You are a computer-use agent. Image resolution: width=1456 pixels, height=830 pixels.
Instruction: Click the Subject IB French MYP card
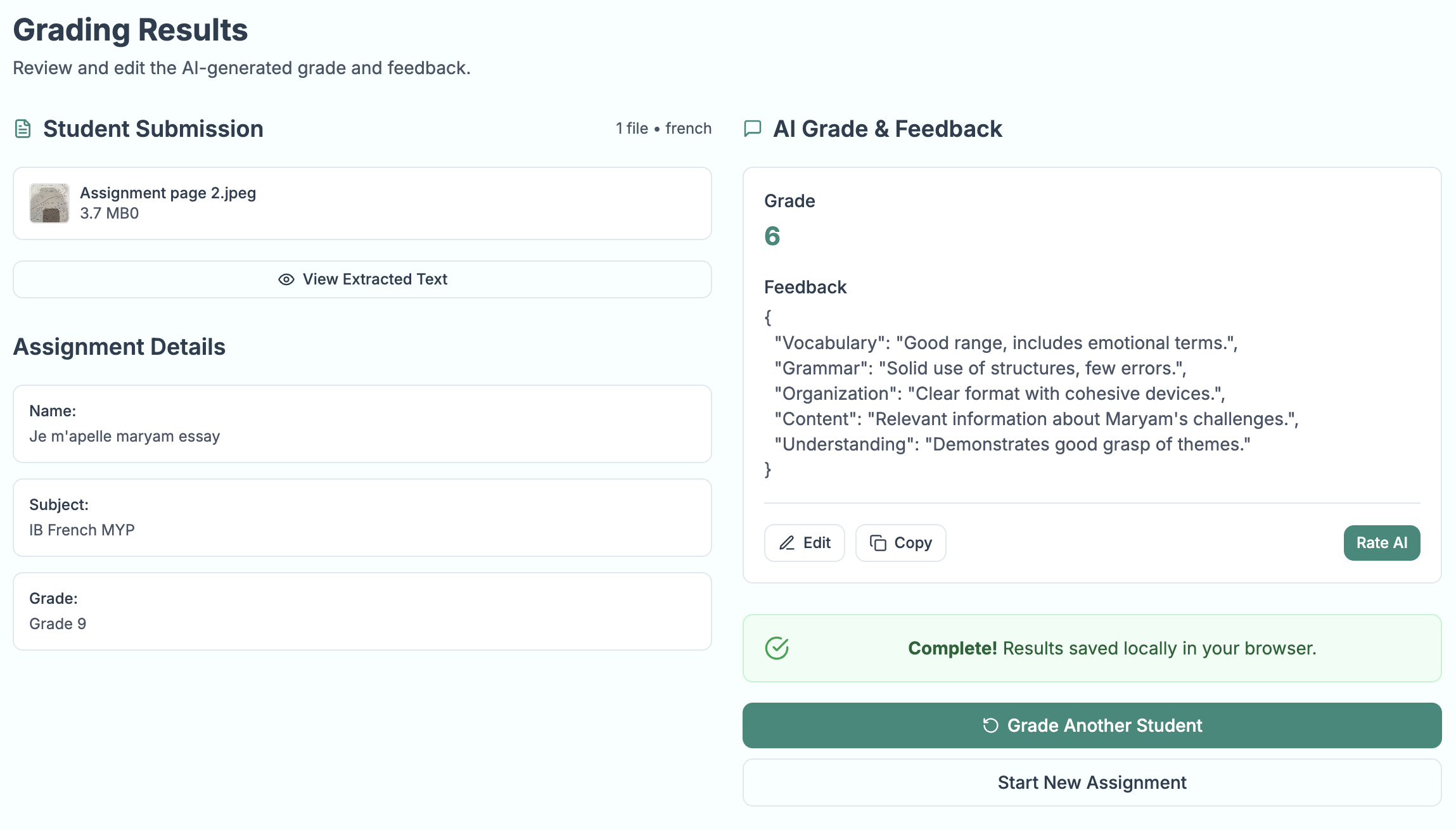tap(362, 518)
